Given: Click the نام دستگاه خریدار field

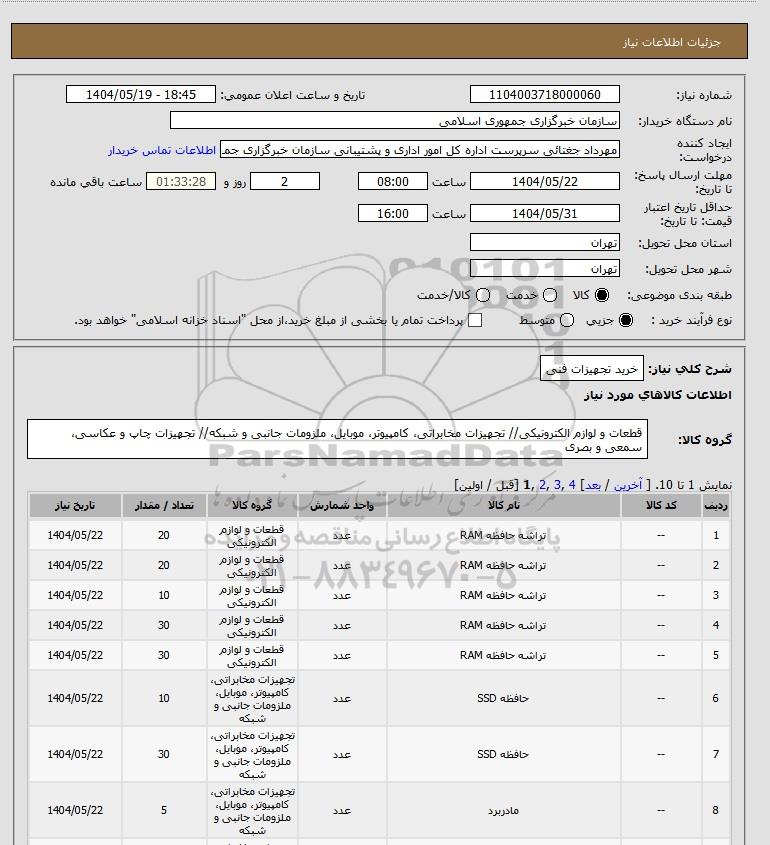Looking at the screenshot, I should (394, 120).
